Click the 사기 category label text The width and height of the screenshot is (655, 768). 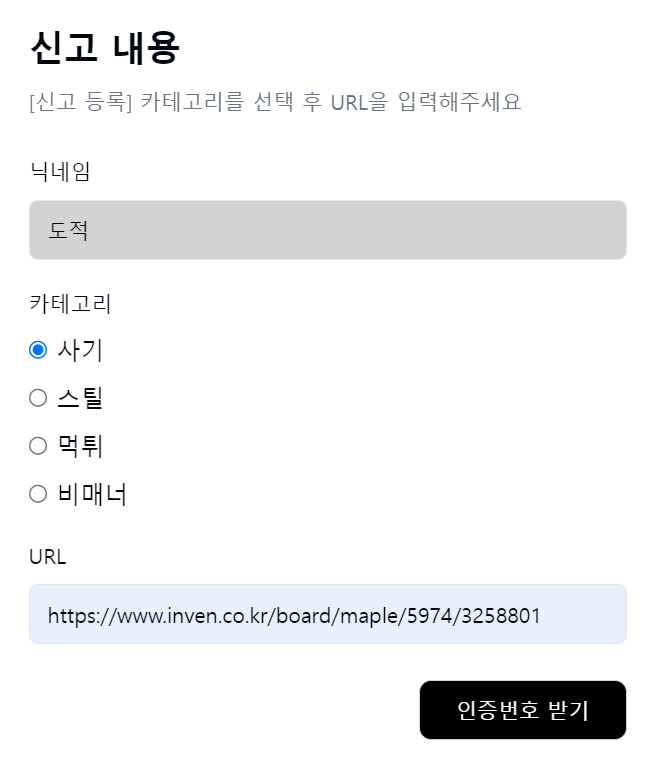tap(80, 350)
